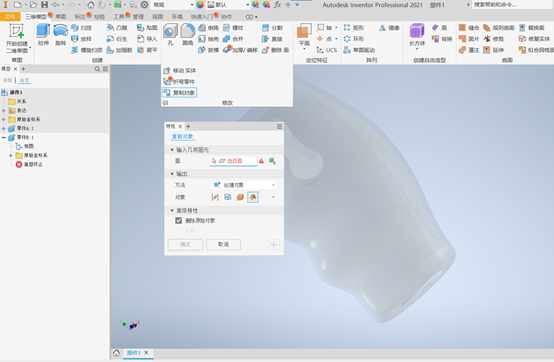Toggle 删除原始对象 checkbox

click(x=178, y=220)
